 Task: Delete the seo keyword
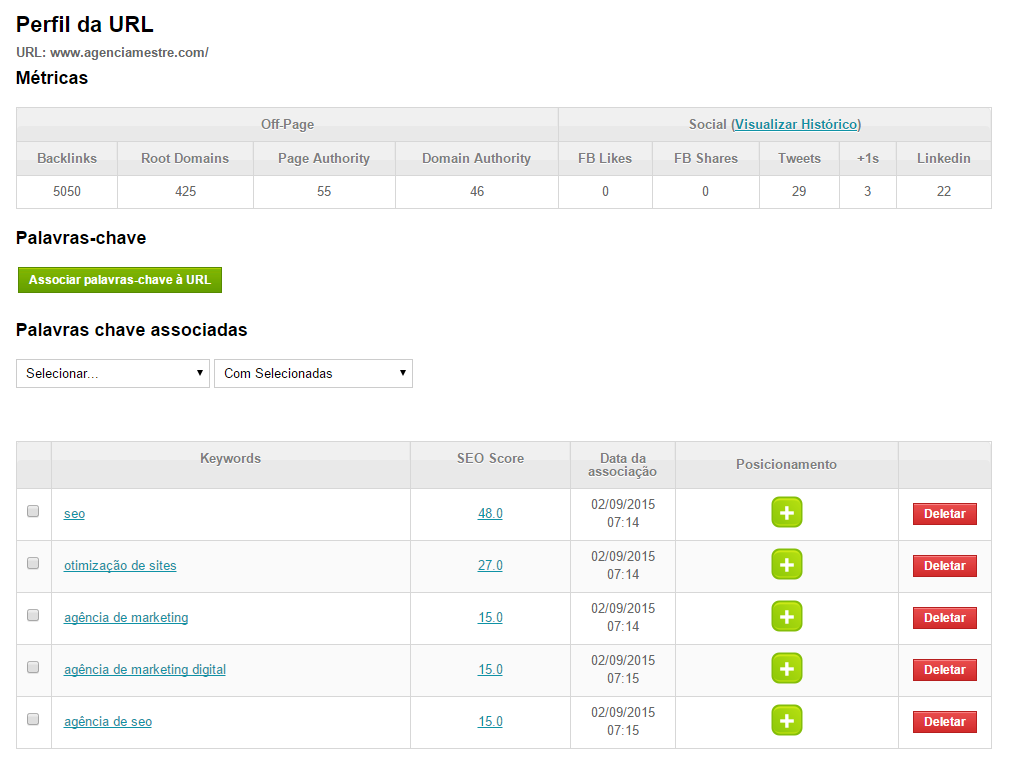click(x=944, y=514)
